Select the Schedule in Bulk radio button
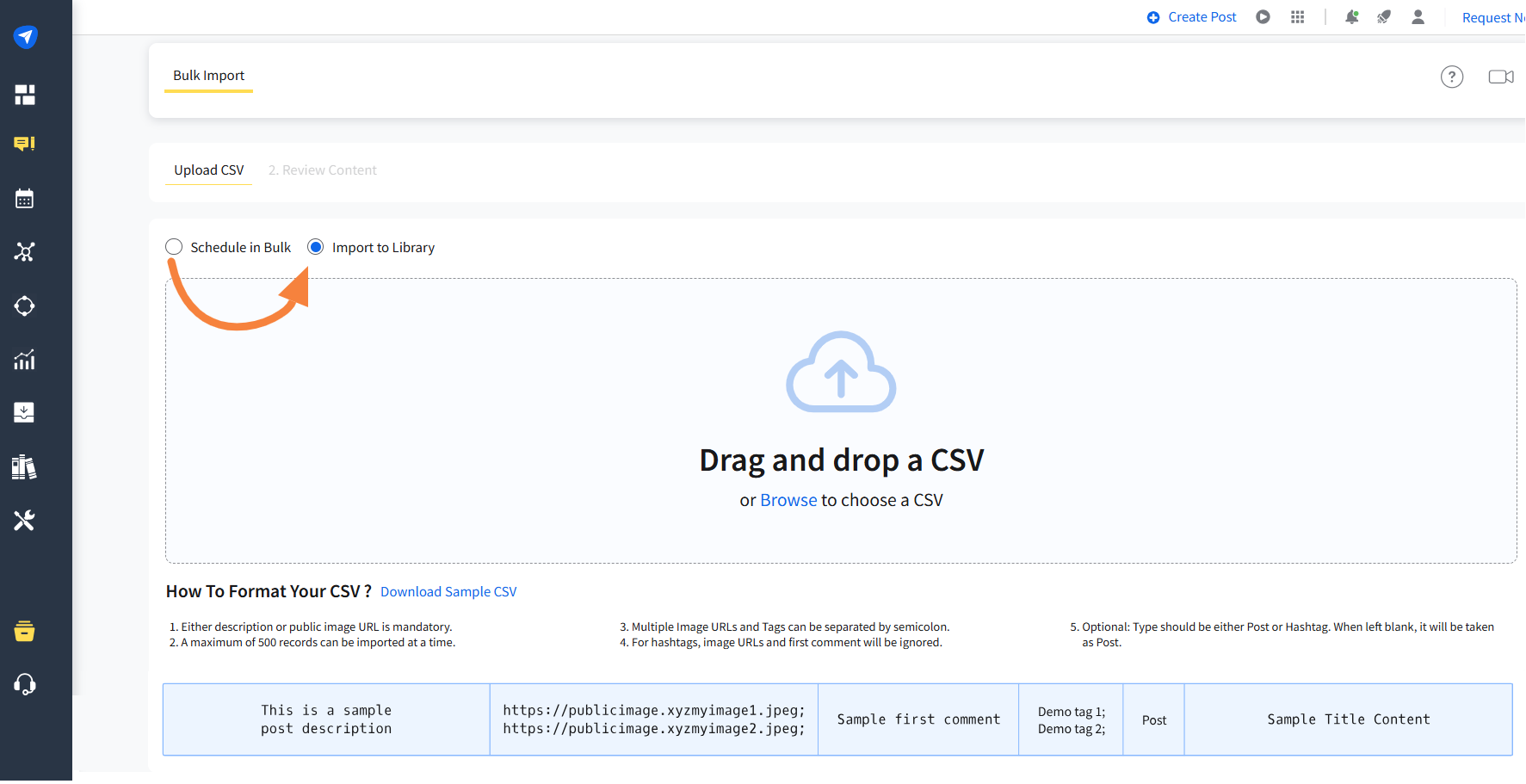This screenshot has width=1526, height=784. (x=175, y=247)
